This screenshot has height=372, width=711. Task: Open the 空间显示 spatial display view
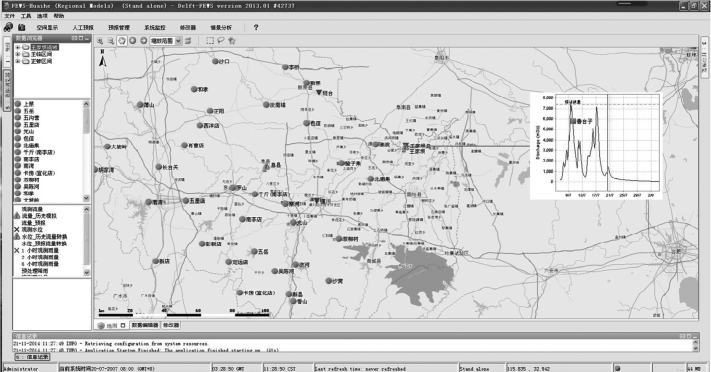47,28
